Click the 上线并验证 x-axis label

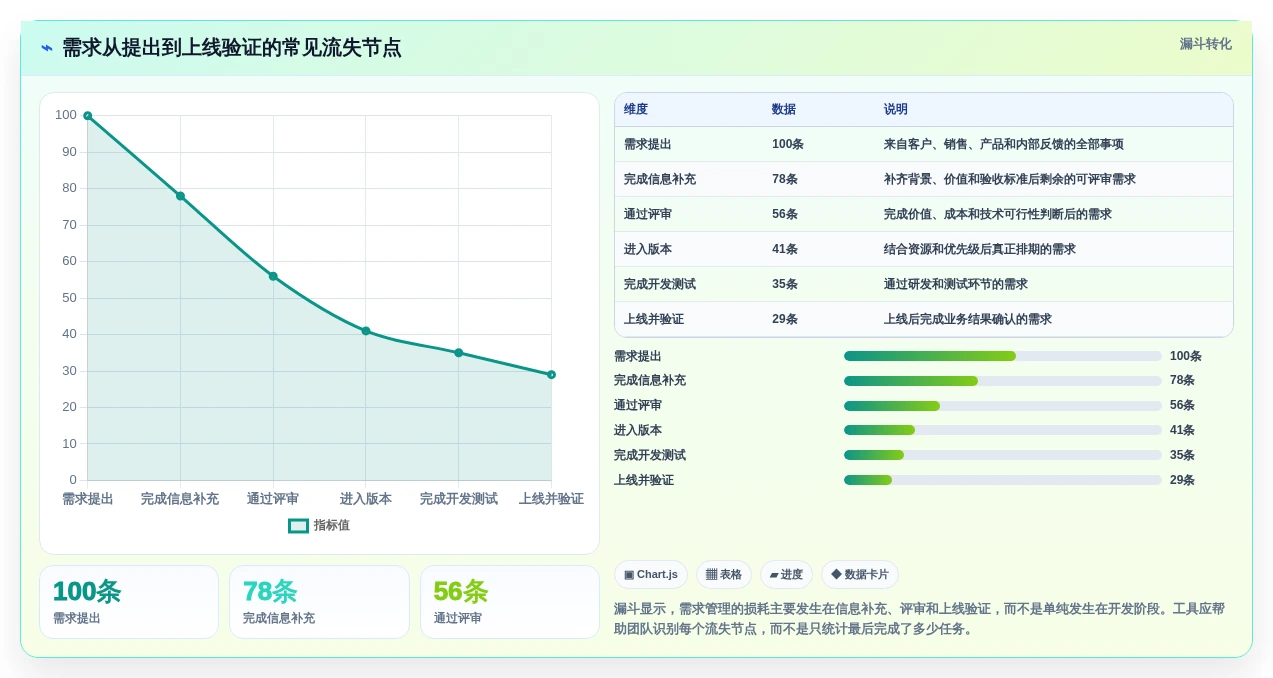pos(551,499)
